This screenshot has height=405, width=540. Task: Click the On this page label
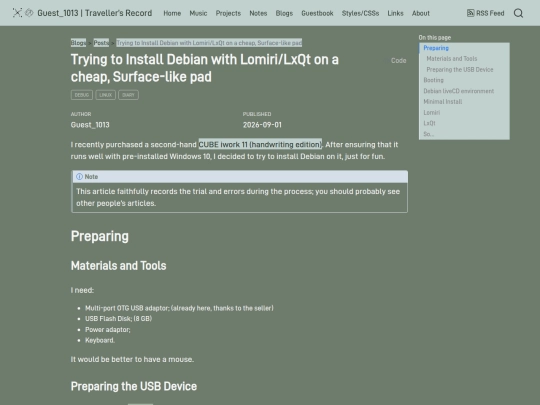[x=435, y=38]
